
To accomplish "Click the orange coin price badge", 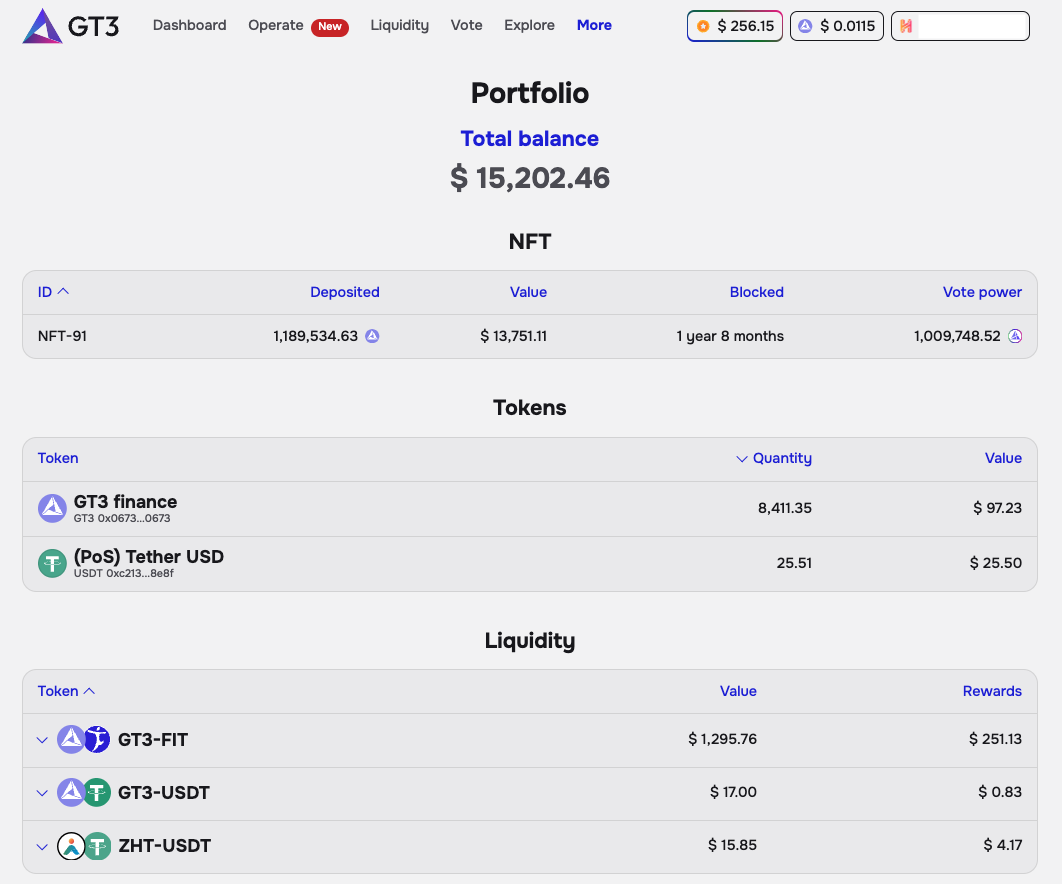I will (734, 26).
